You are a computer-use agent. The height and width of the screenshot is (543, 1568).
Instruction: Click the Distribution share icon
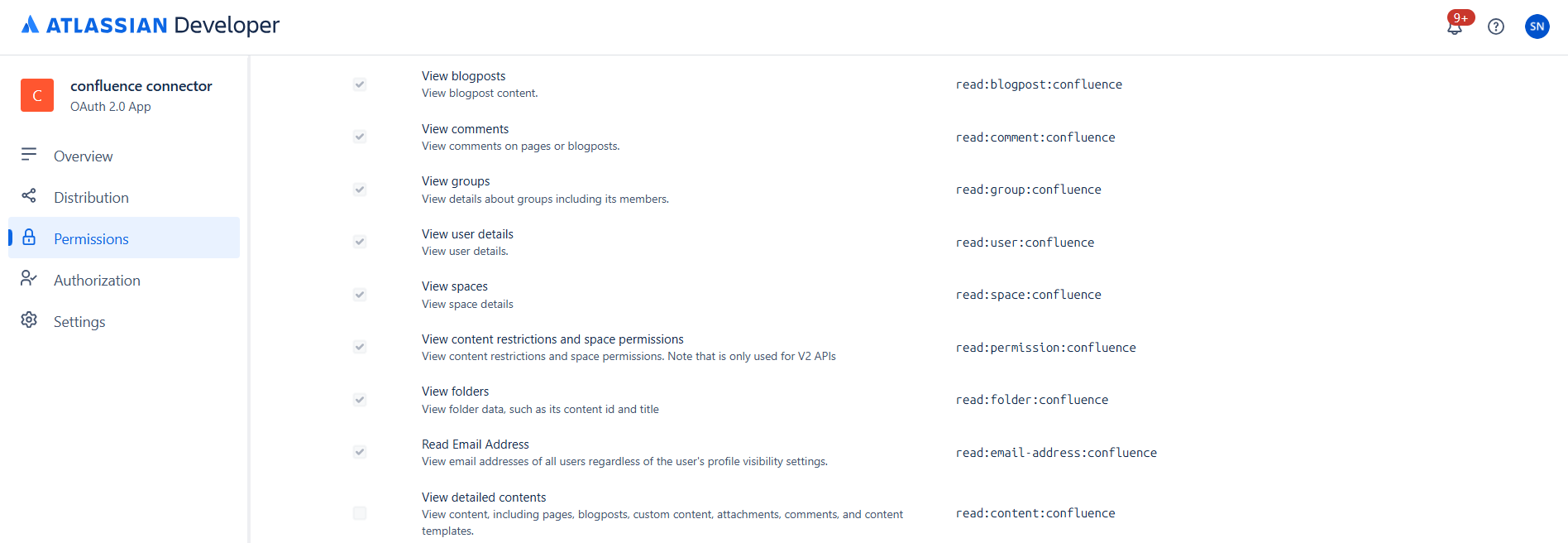(29, 196)
